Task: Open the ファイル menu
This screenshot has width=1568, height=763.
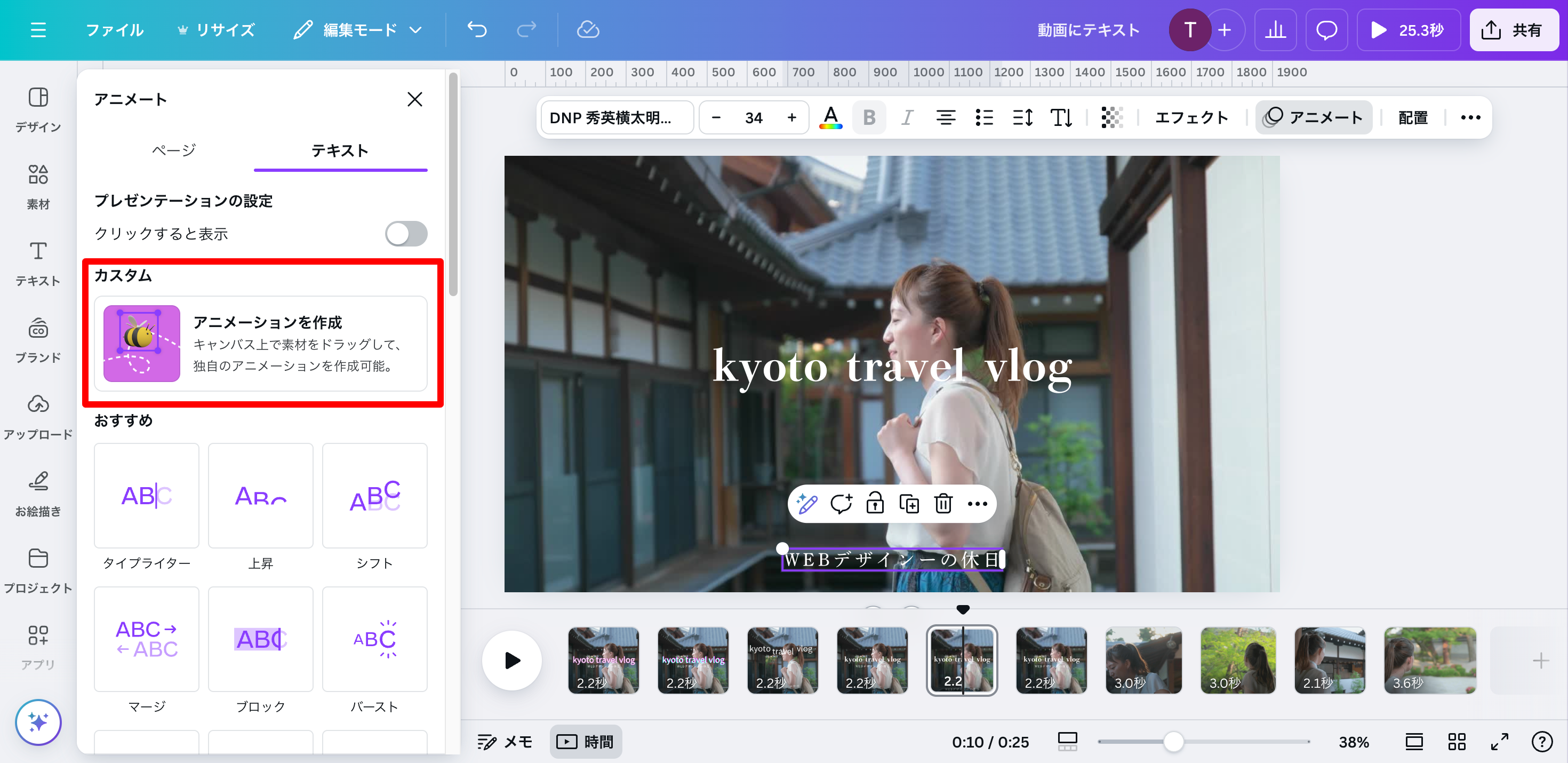Action: (x=115, y=30)
